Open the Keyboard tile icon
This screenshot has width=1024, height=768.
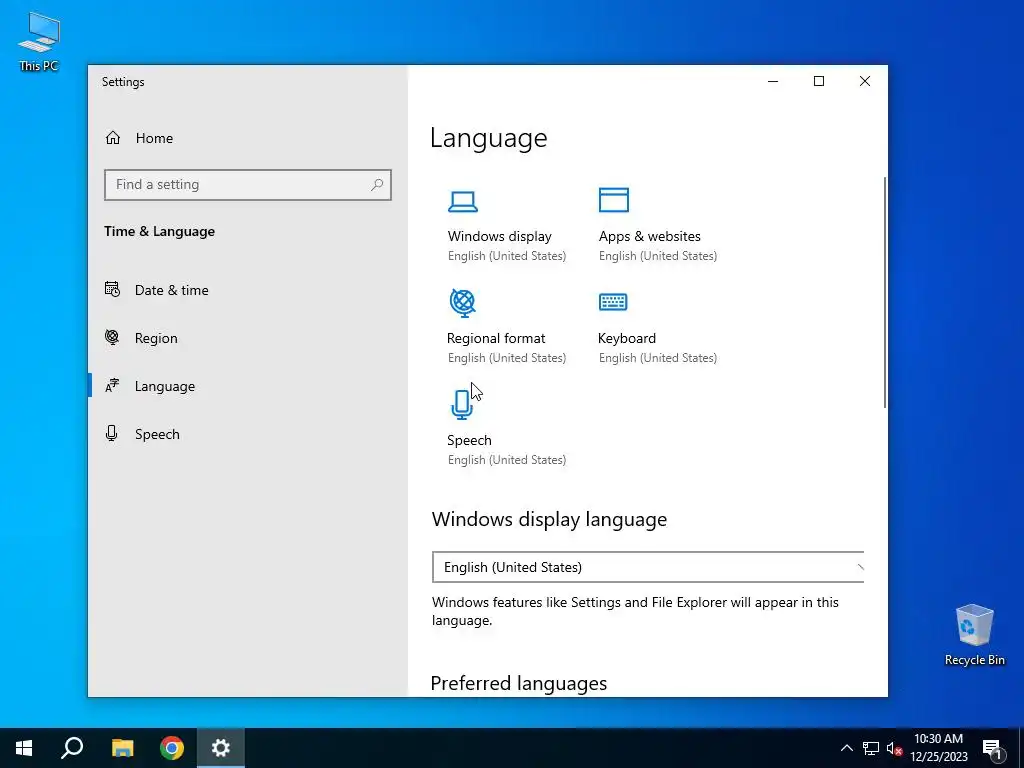(x=613, y=302)
